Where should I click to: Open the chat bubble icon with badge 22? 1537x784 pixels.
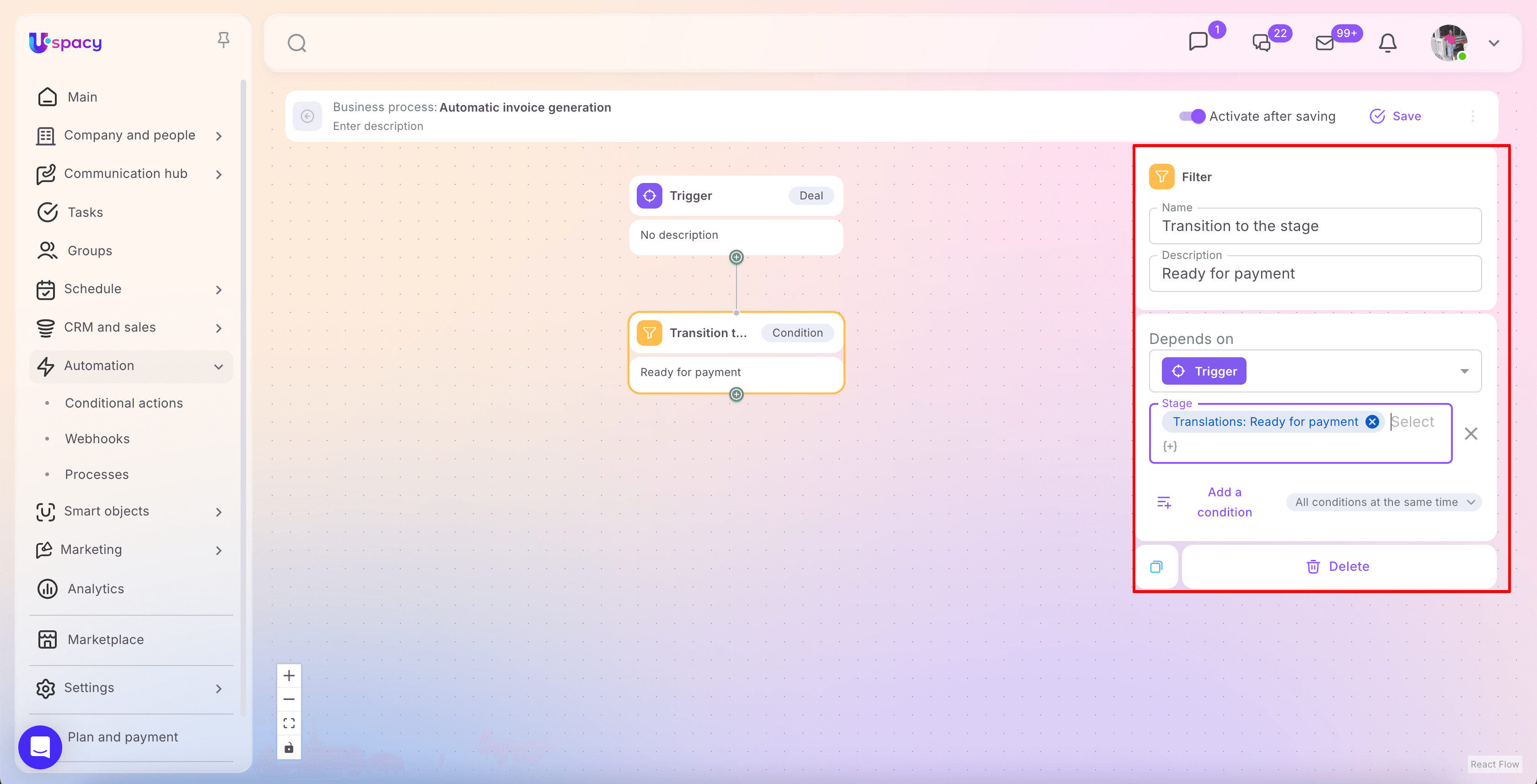pos(1261,43)
